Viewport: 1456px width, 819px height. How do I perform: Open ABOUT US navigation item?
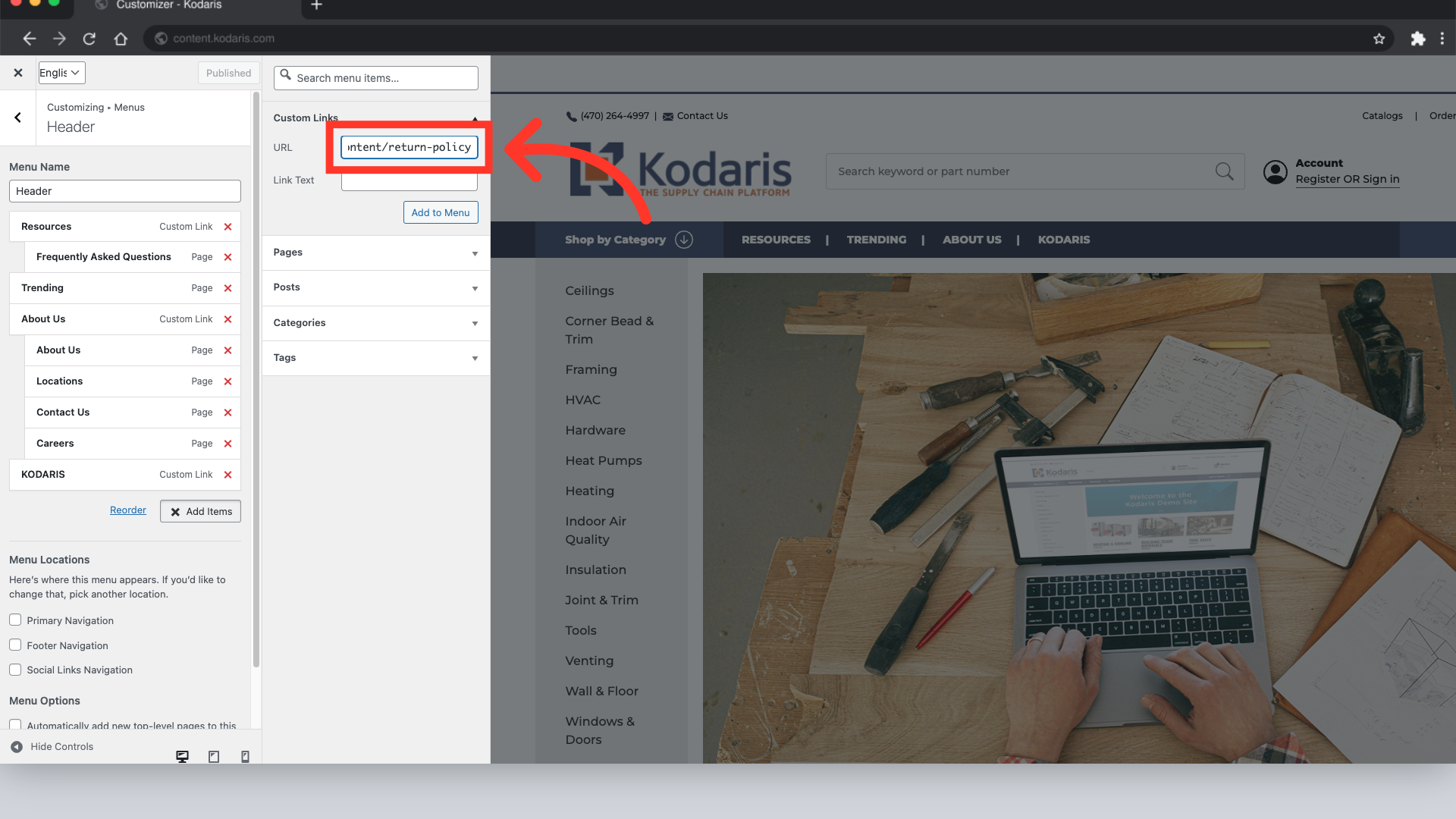pos(971,240)
